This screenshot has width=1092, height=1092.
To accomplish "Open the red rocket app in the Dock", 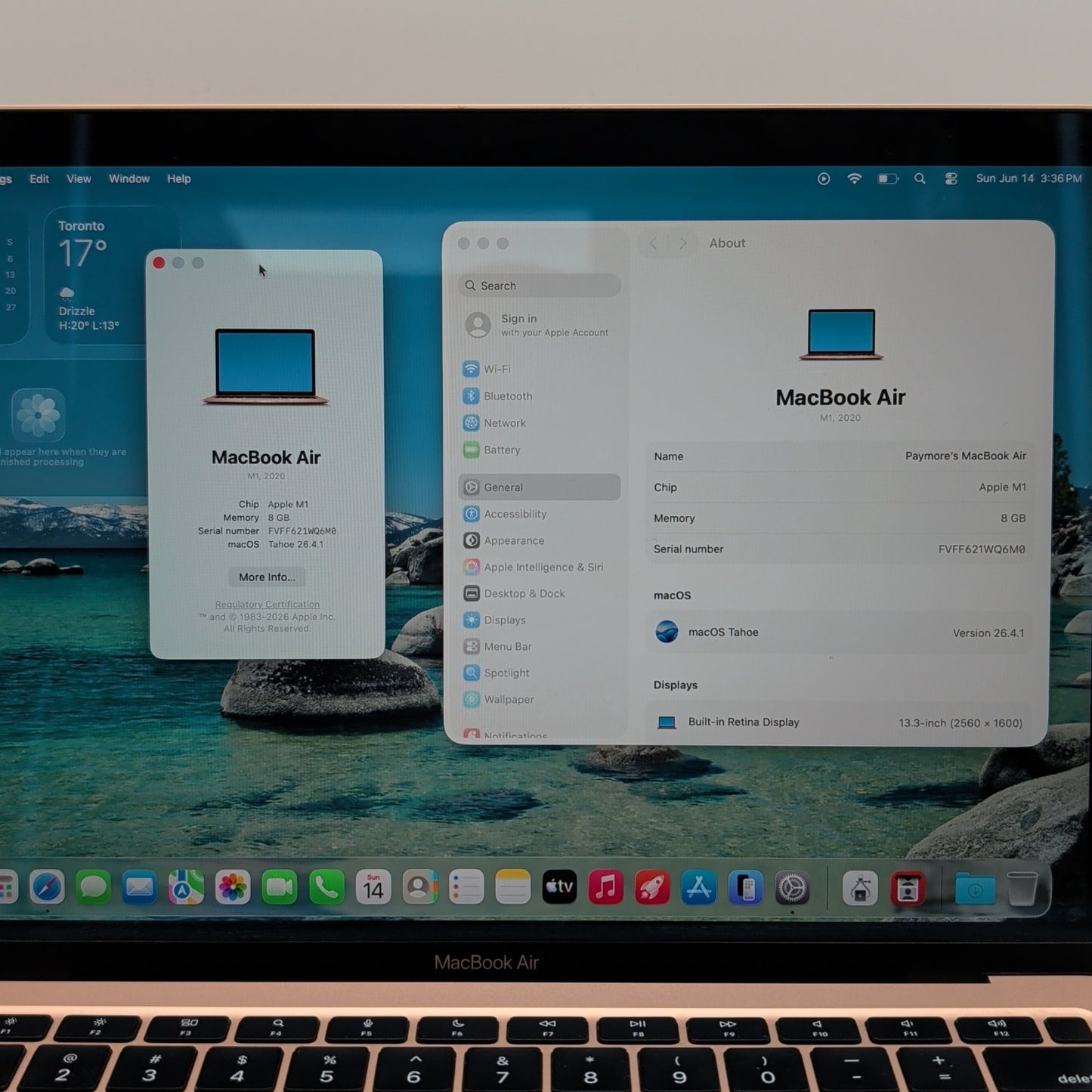I will tap(652, 887).
